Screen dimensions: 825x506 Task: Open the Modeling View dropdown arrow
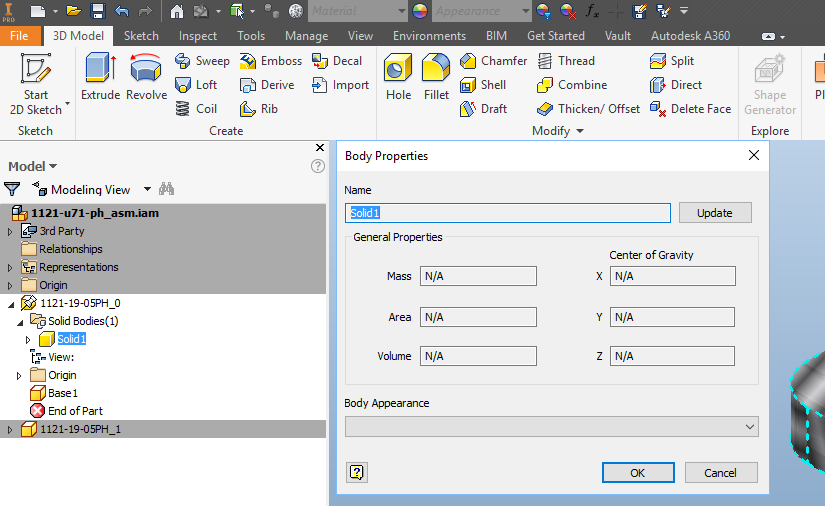pyautogui.click(x=147, y=189)
